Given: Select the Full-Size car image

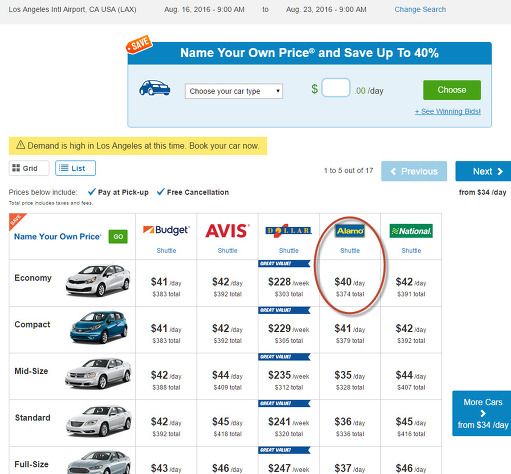Looking at the screenshot, I should coord(99,463).
